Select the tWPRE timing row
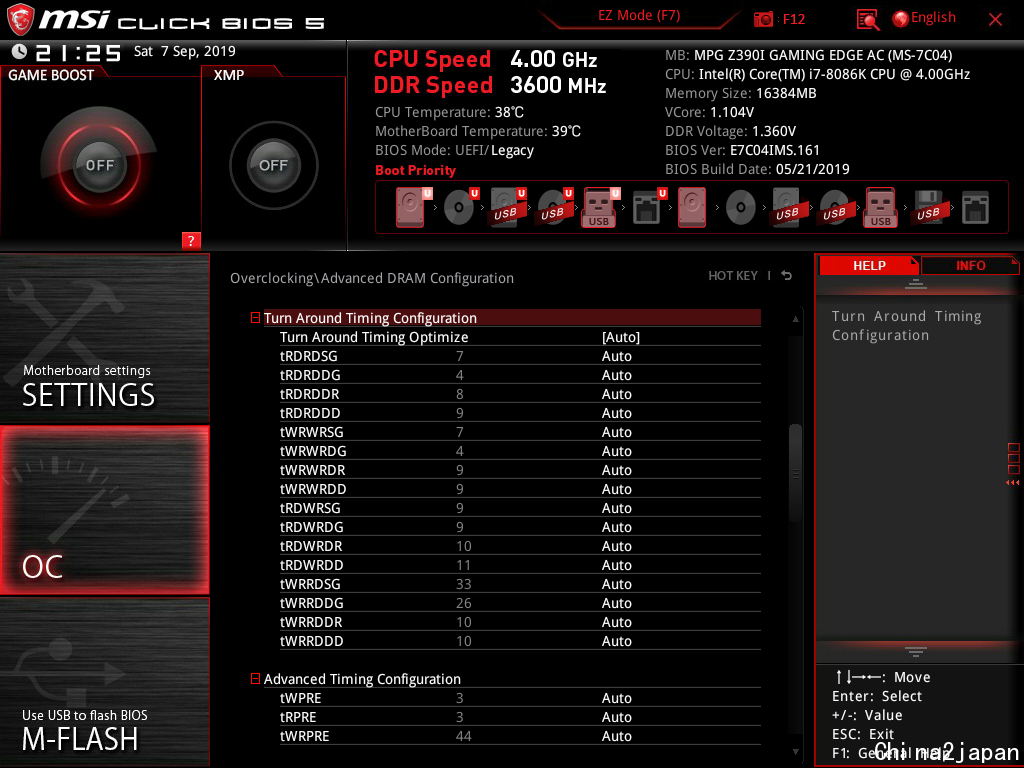 [520, 697]
